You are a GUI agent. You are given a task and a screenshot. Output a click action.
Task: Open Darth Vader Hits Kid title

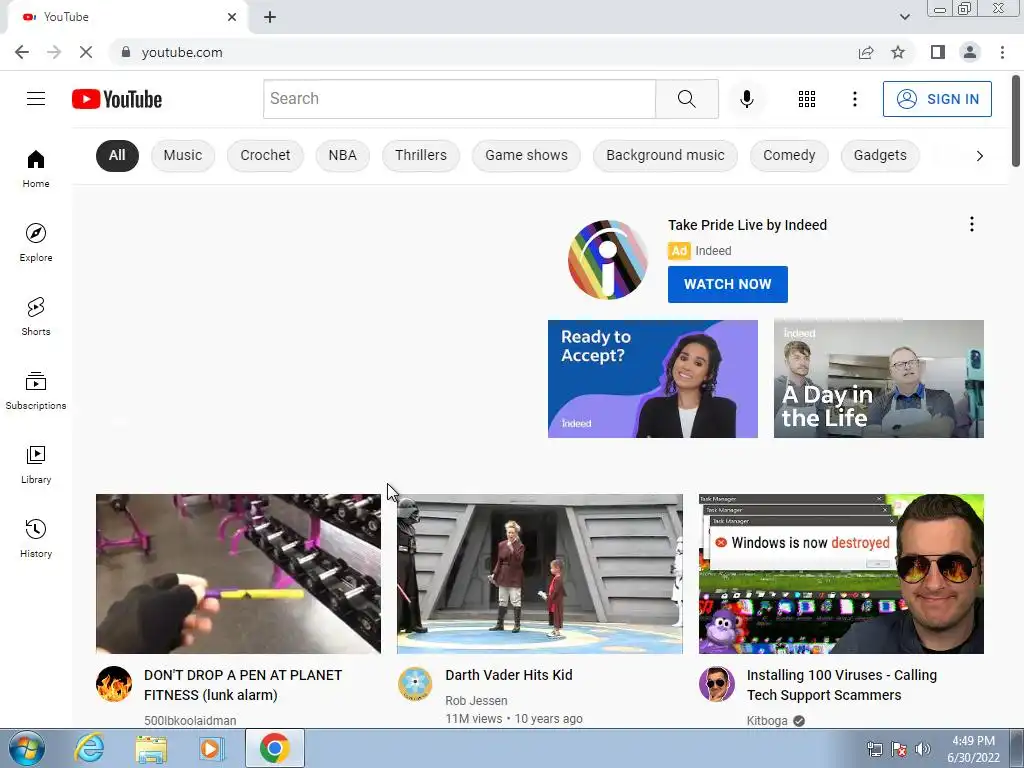tap(509, 675)
